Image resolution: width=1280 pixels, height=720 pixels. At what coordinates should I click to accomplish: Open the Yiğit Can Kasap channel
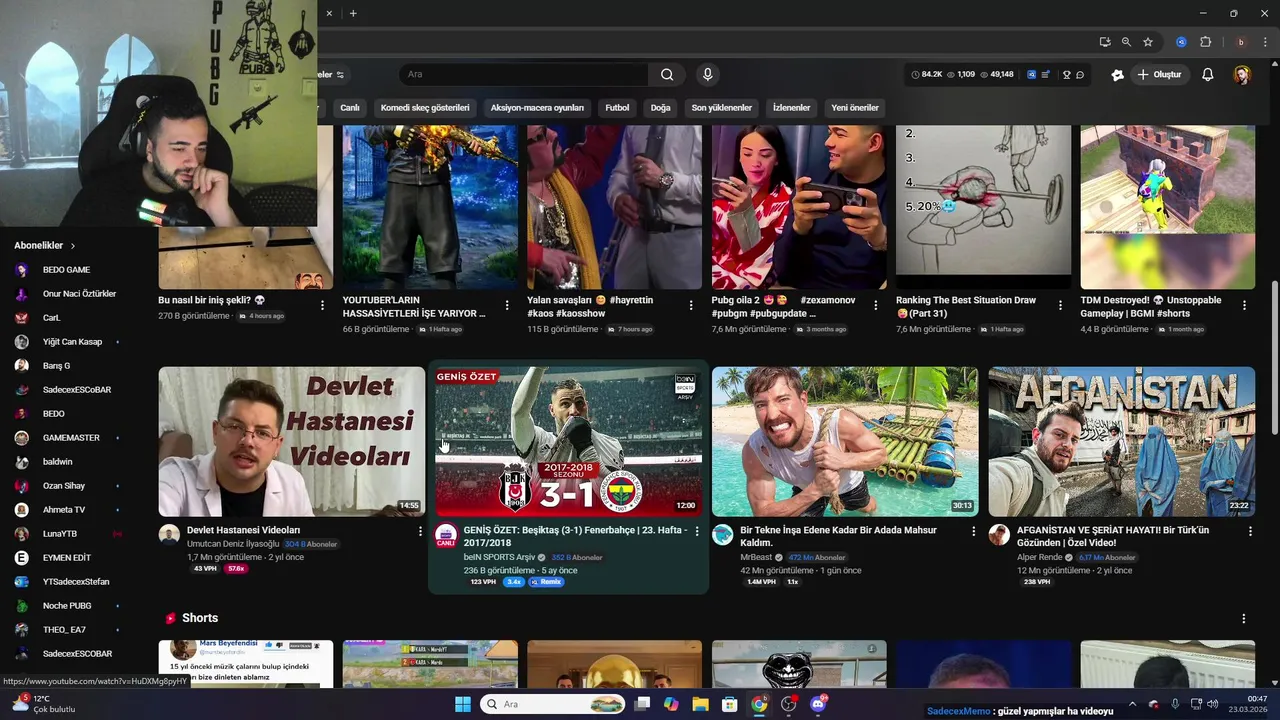pos(72,342)
